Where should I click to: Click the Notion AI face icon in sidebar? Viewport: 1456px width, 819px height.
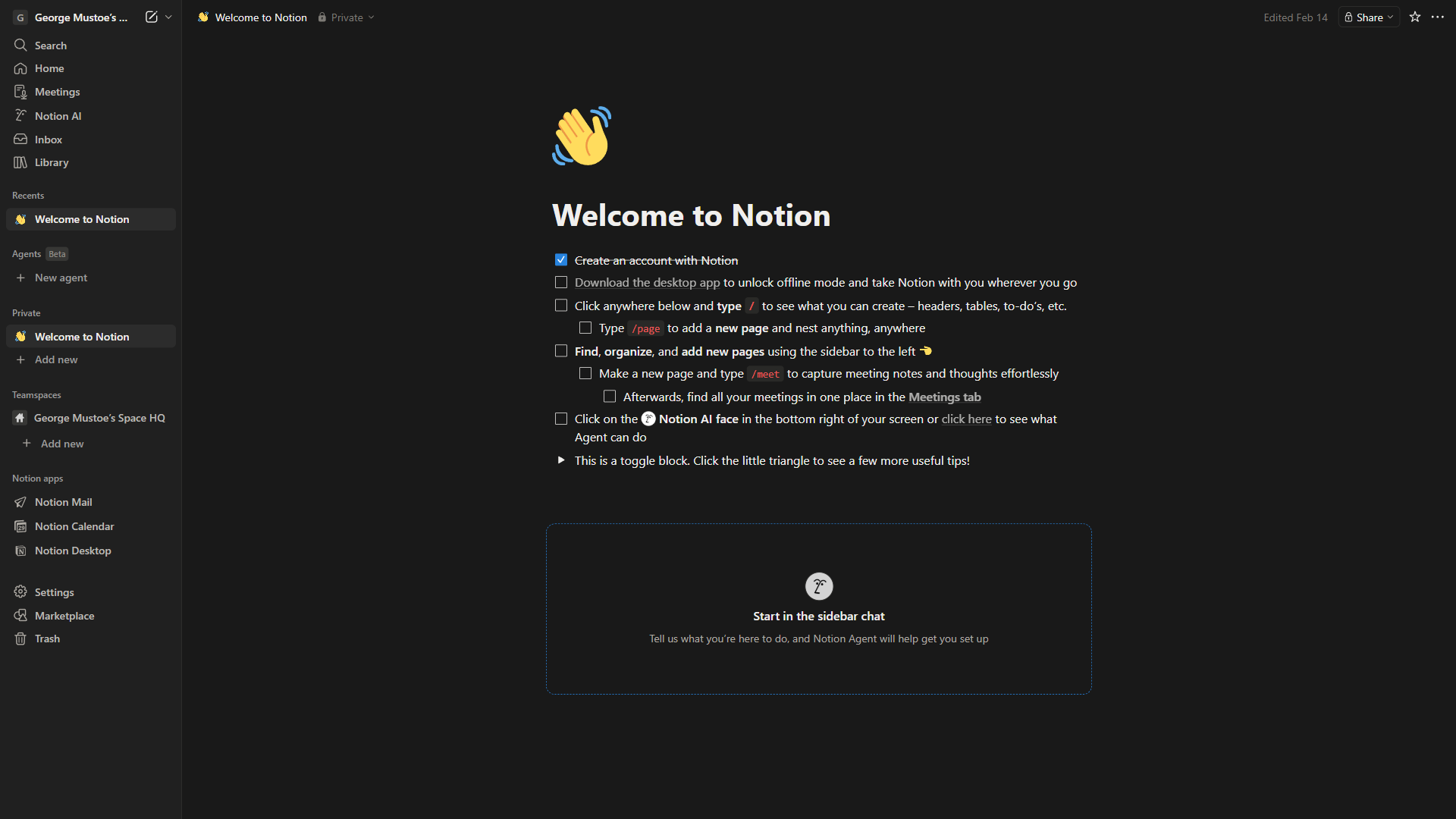point(20,115)
